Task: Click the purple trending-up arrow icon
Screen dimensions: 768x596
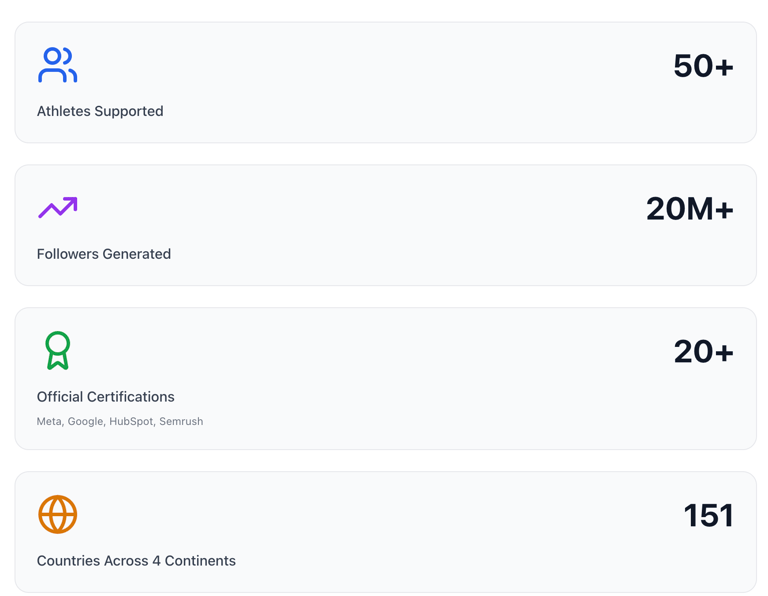Action: (x=57, y=208)
